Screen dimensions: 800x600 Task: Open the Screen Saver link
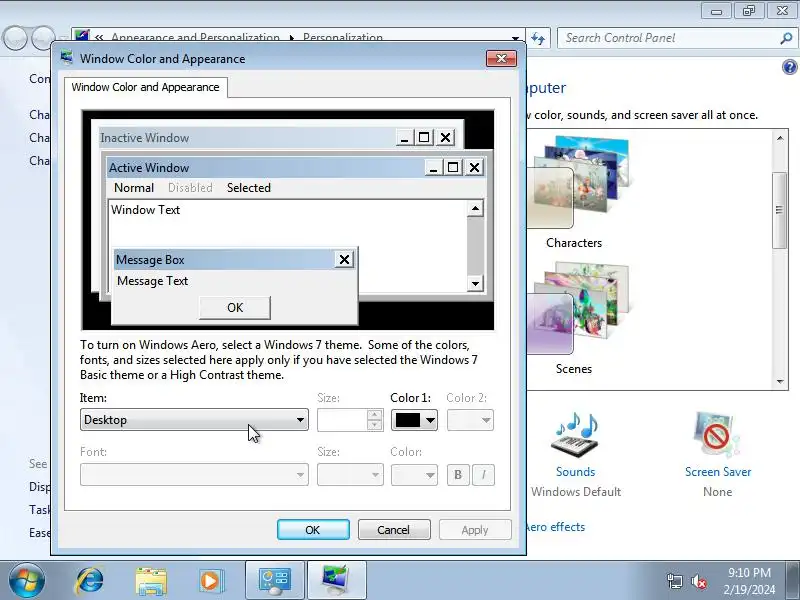click(718, 472)
